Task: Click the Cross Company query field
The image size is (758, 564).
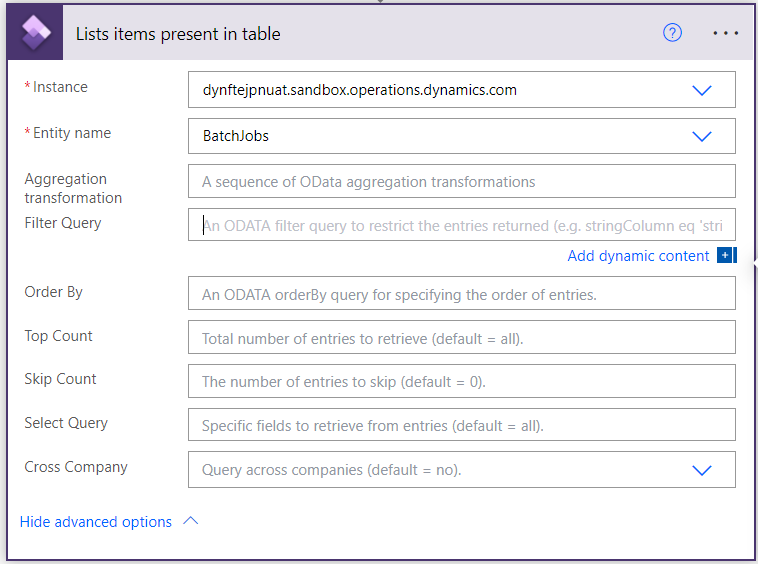Action: click(462, 470)
